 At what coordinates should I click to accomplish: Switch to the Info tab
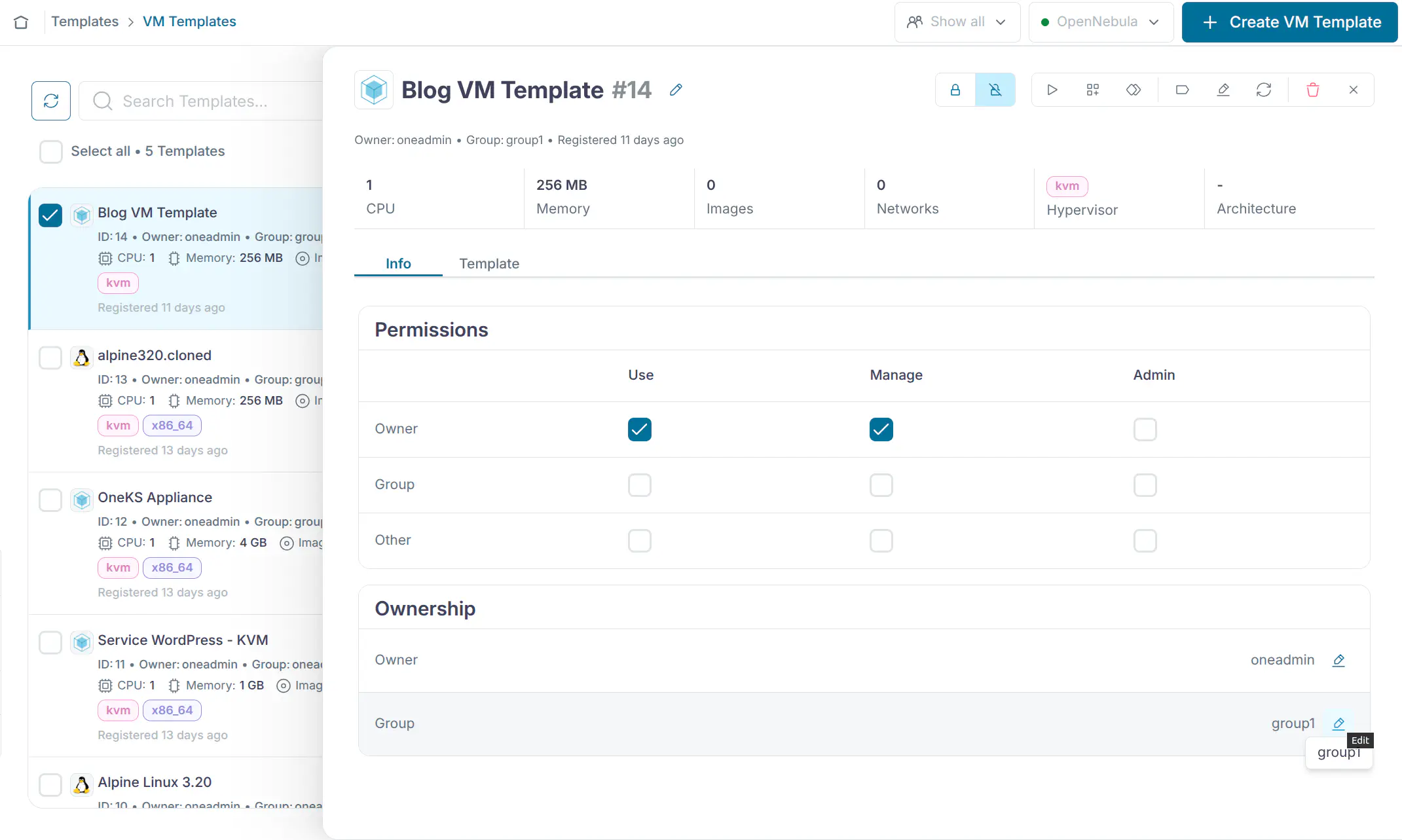click(398, 263)
